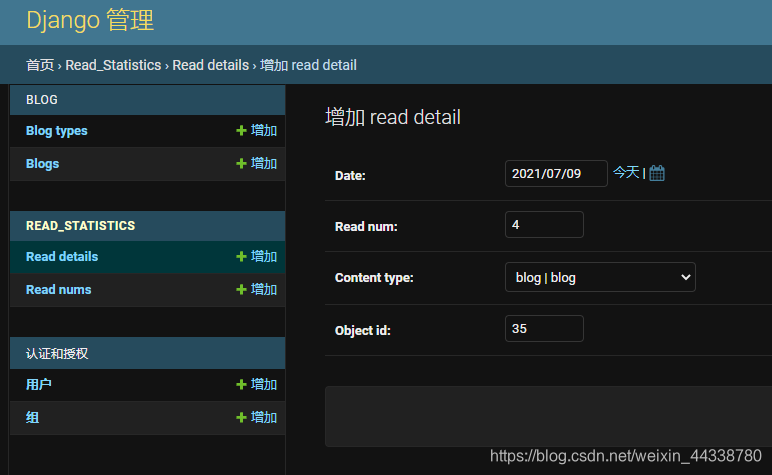Click 增加 read detail in the breadcrumb
This screenshot has height=475, width=772.
308,65
